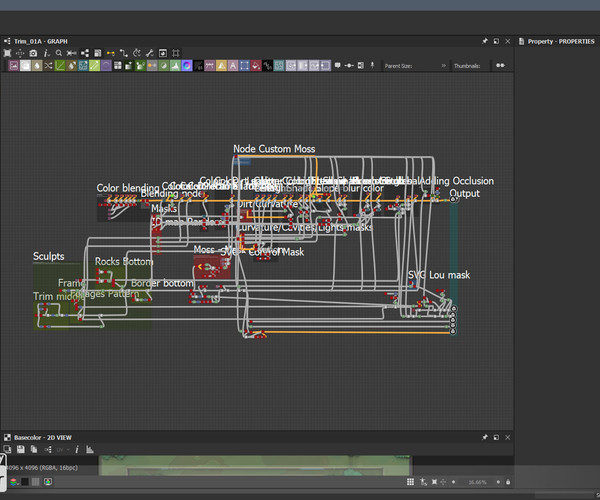Click the comment speech bubble icon
The width and height of the screenshot is (600, 500).
[338, 65]
